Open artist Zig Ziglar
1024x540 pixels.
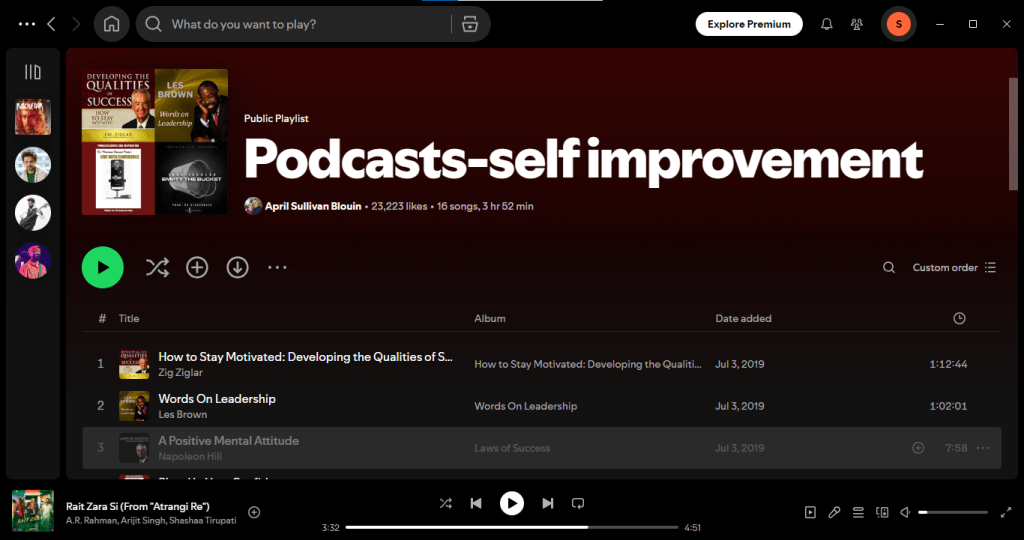pos(180,373)
